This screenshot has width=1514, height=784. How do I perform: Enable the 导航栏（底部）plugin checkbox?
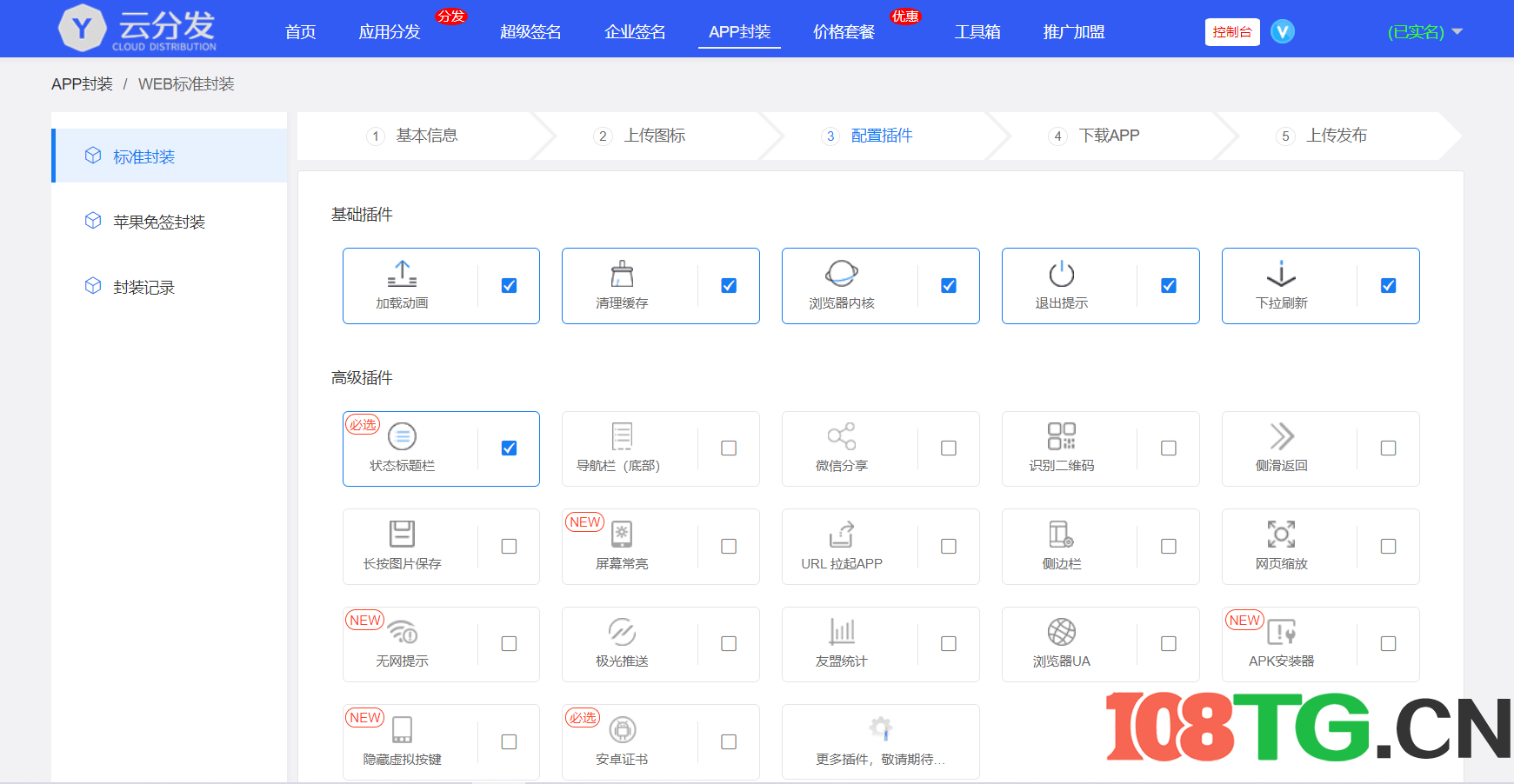pyautogui.click(x=728, y=448)
